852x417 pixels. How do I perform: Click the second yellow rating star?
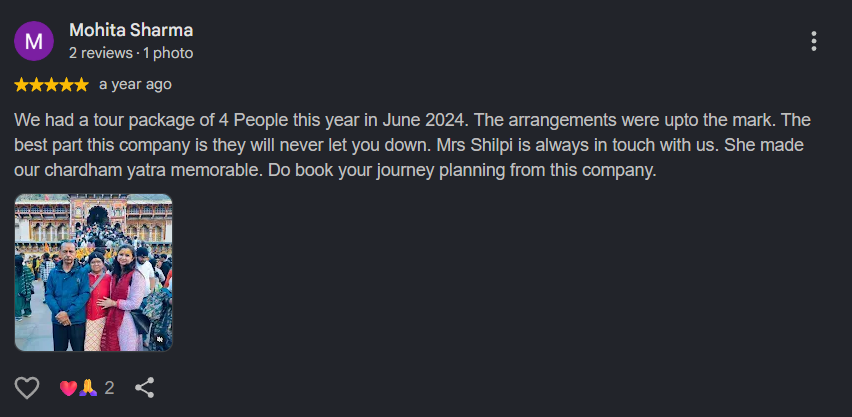(x=36, y=85)
